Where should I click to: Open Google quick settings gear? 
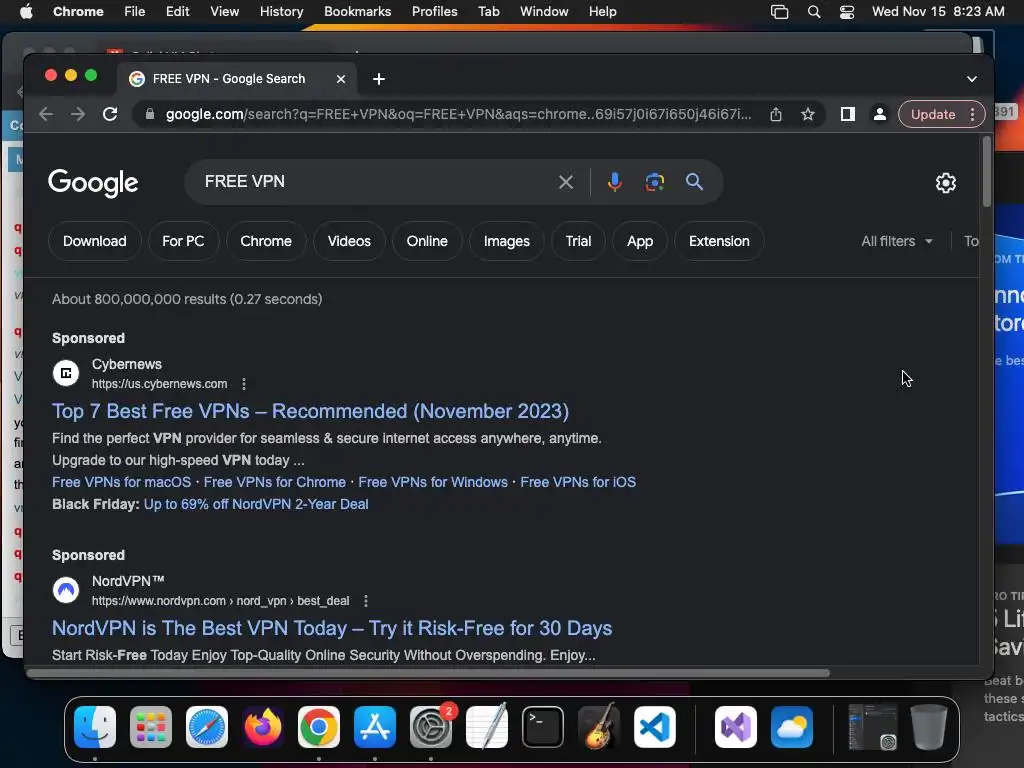(x=946, y=183)
